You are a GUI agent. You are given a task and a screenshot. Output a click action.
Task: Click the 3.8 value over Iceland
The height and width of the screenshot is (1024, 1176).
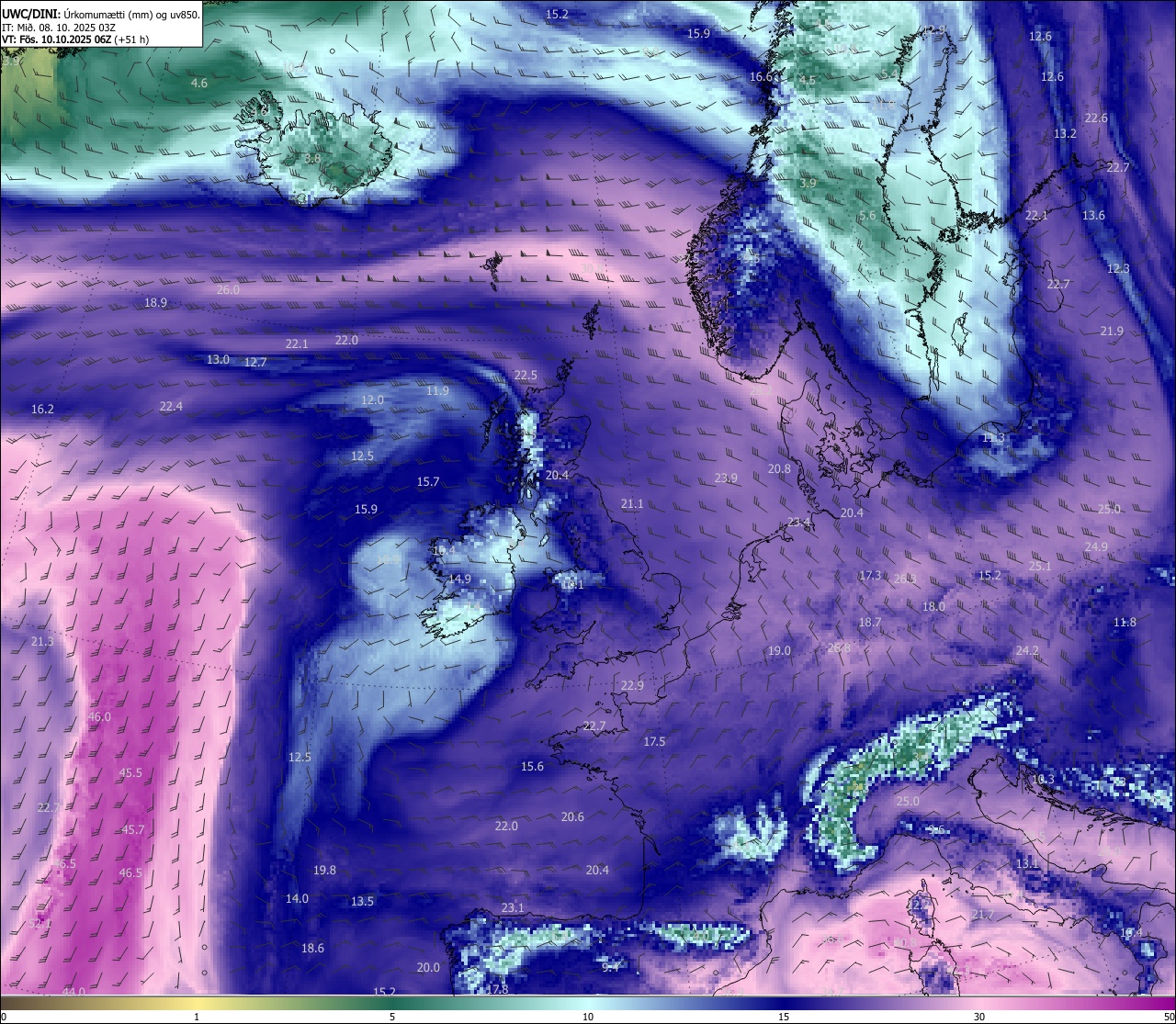312,158
